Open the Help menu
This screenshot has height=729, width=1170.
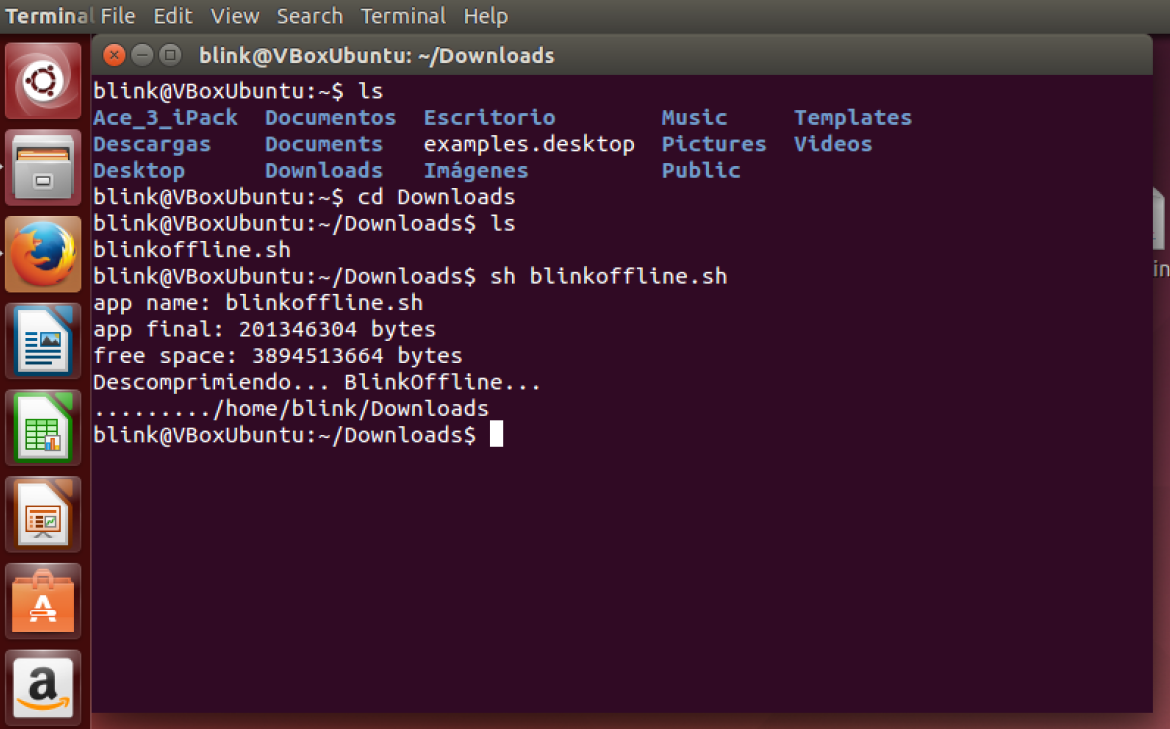(x=485, y=16)
